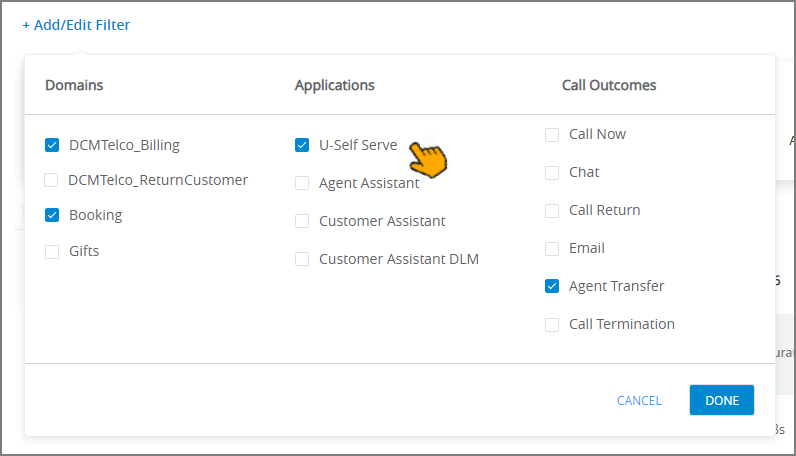The width and height of the screenshot is (796, 456).
Task: Cancel the filter dialog
Action: (639, 401)
